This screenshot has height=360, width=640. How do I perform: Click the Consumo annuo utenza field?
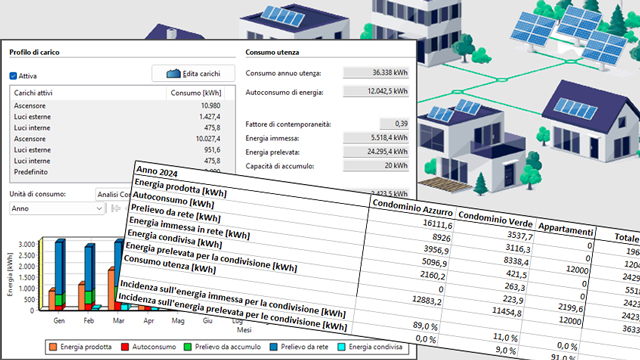pos(376,73)
